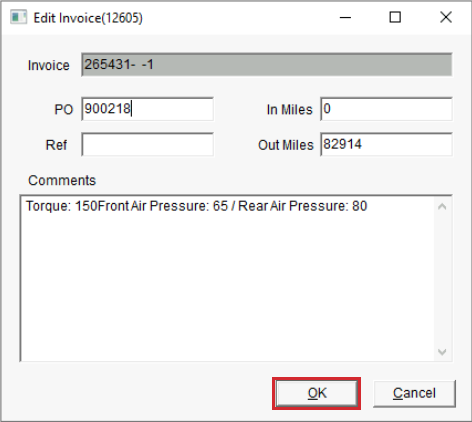Click the Out Miles label
Screen dimensions: 472x422
[286, 145]
